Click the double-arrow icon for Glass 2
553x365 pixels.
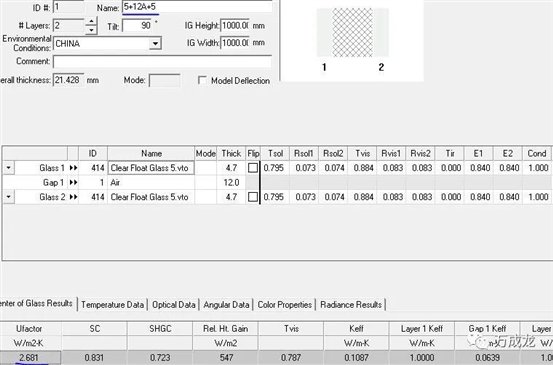pyautogui.click(x=73, y=197)
